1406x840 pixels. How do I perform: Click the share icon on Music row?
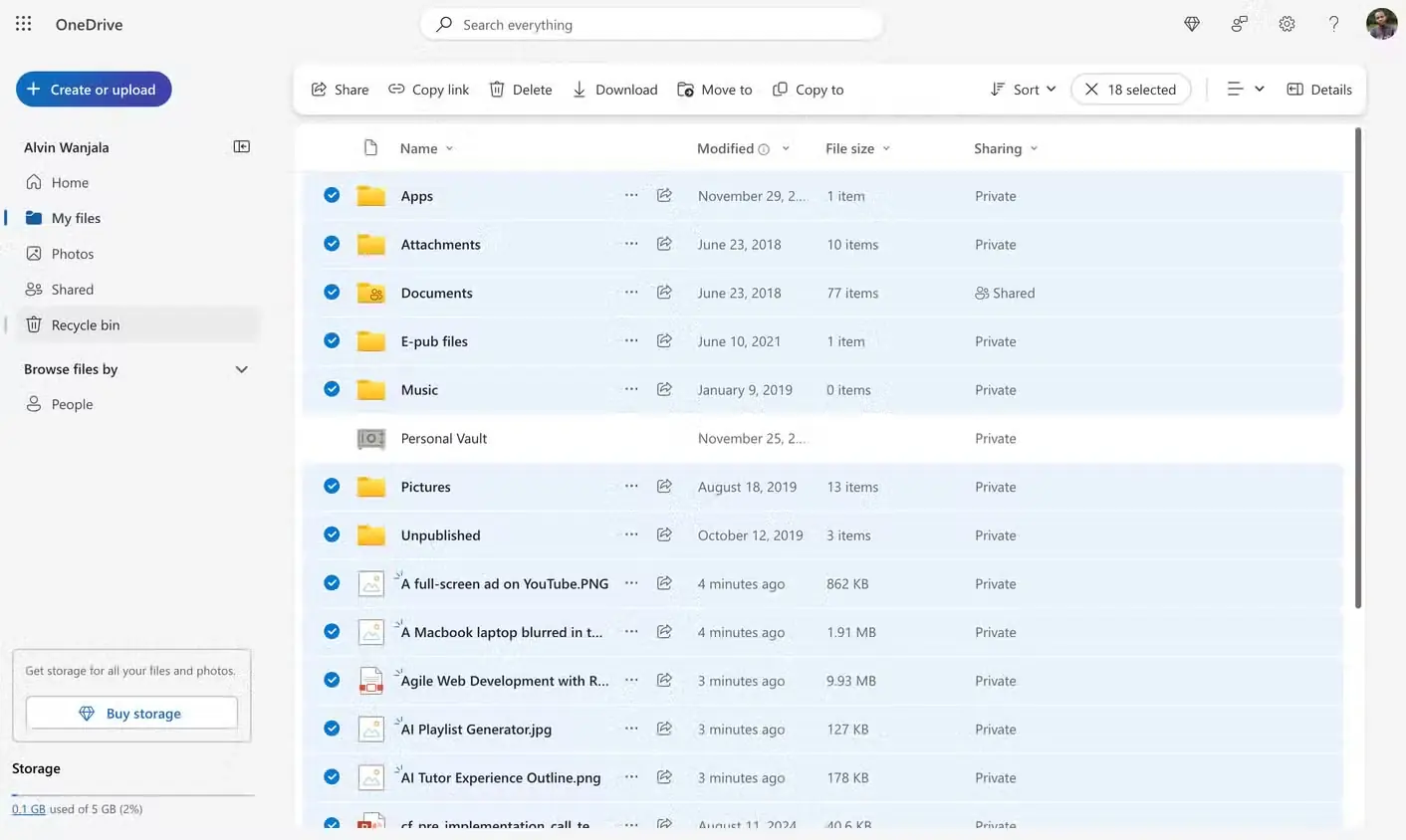coord(664,389)
